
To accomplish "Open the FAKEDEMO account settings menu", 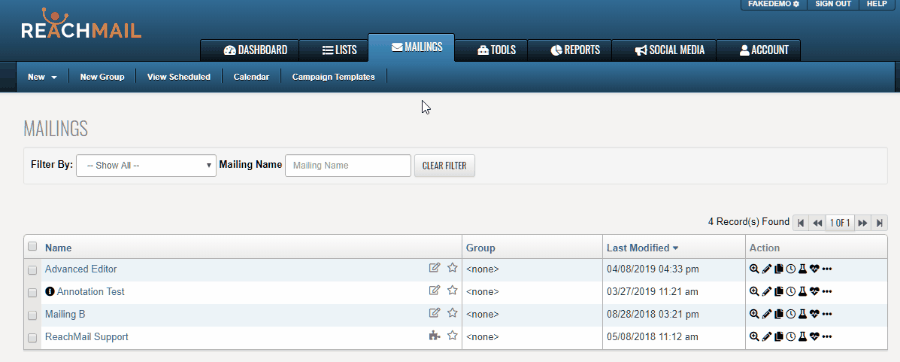I will coord(773,4).
